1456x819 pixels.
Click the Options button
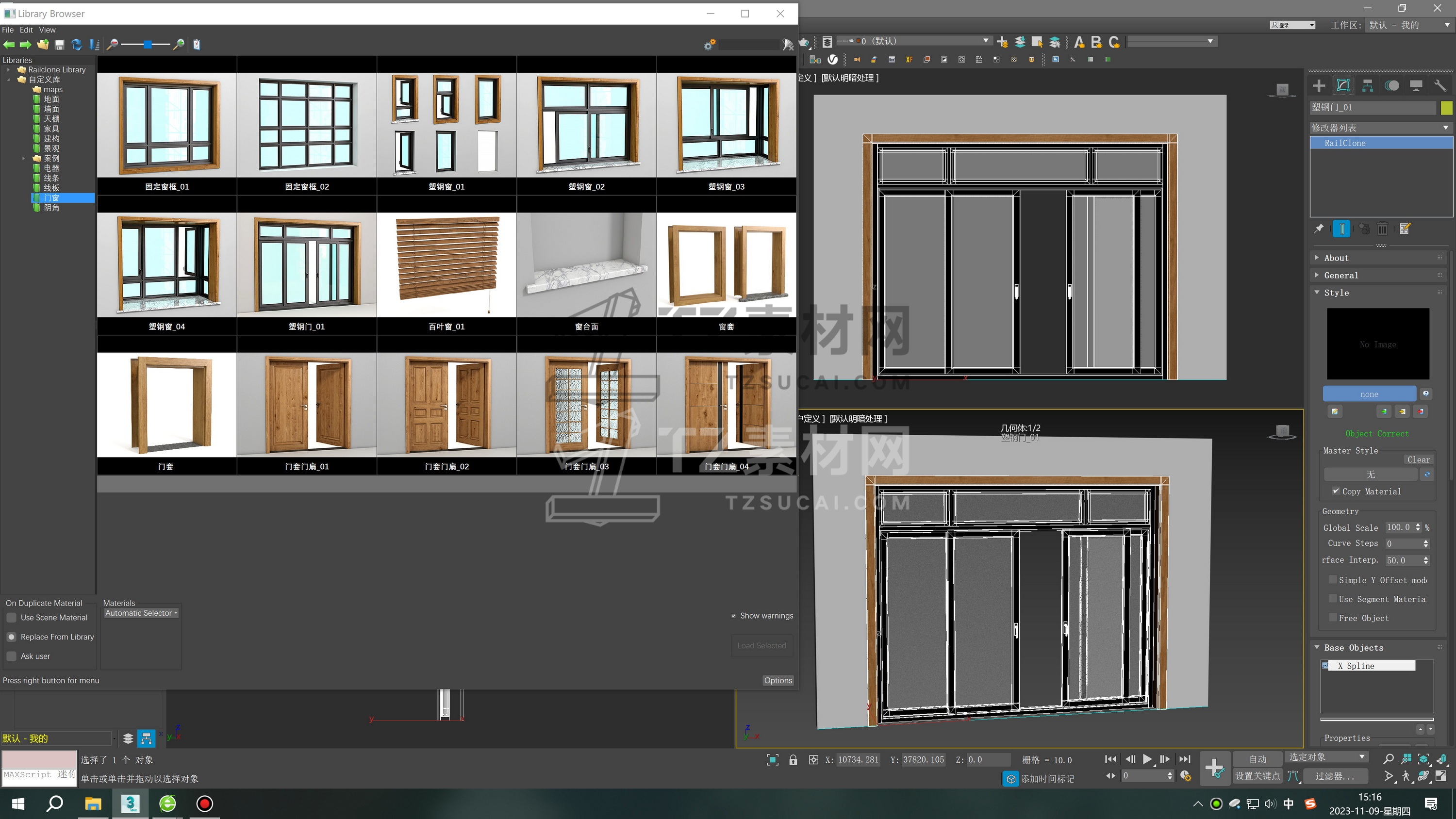pos(778,681)
